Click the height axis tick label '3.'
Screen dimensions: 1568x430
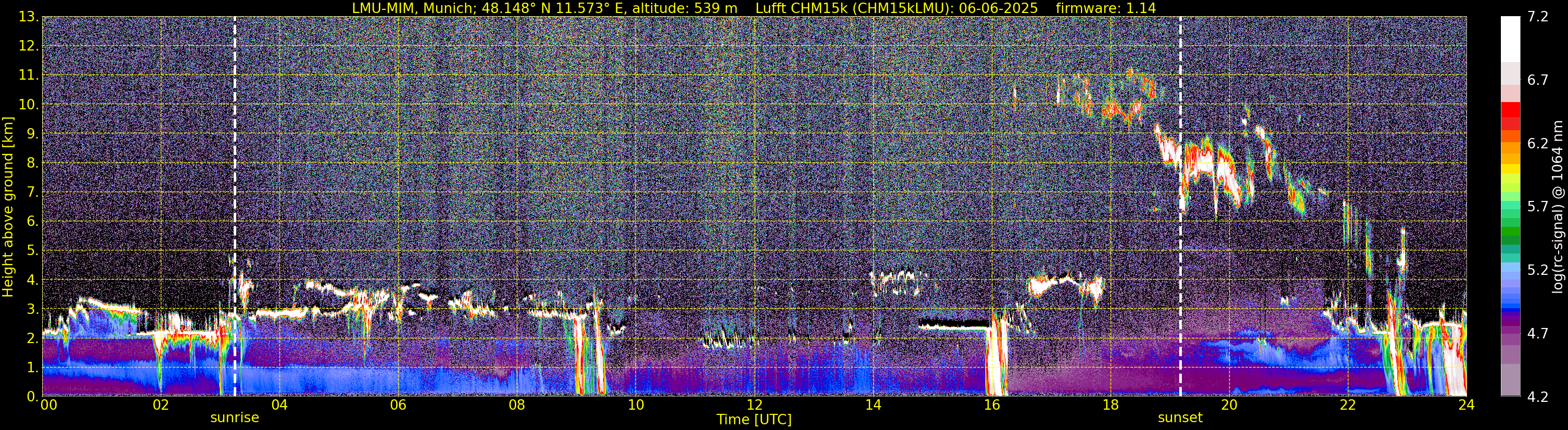pos(32,309)
